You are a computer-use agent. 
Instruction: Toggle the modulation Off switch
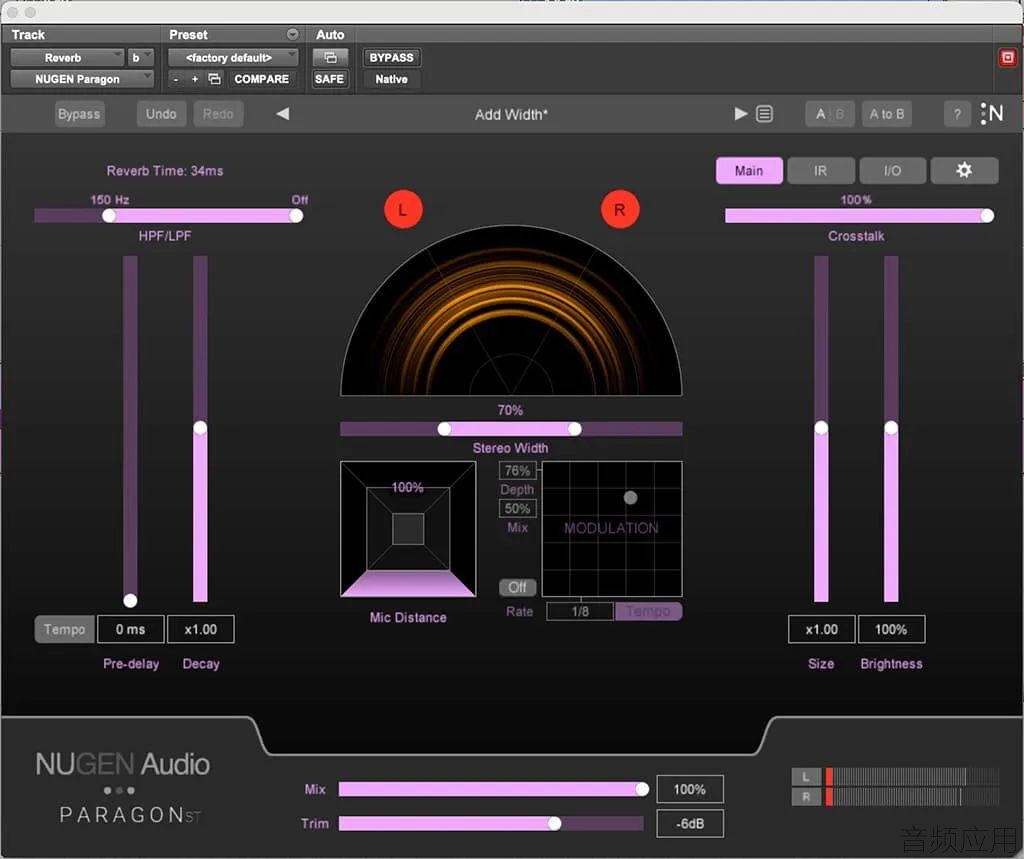(x=517, y=587)
